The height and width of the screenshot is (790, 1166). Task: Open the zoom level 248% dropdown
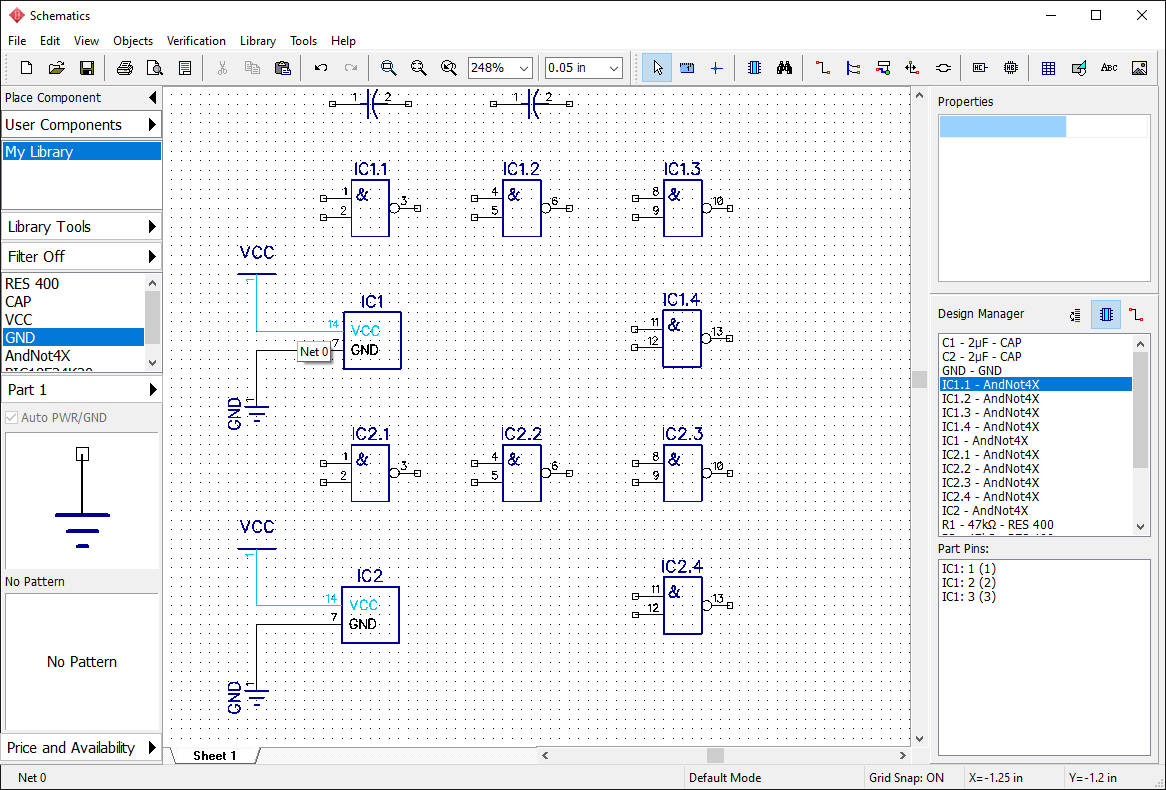524,68
